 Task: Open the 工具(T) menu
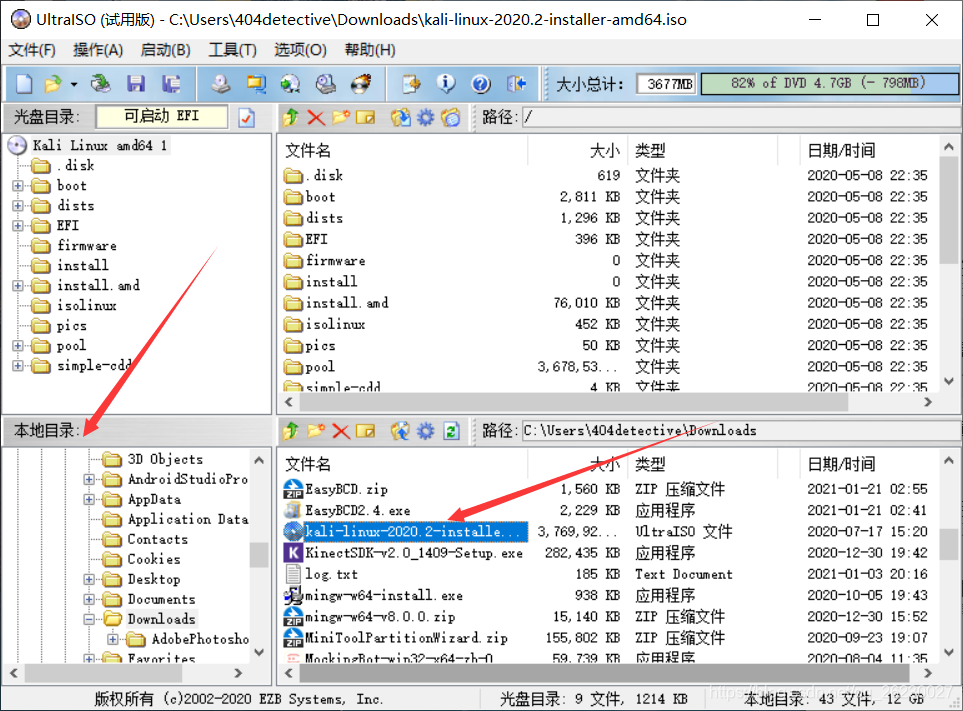(x=232, y=50)
